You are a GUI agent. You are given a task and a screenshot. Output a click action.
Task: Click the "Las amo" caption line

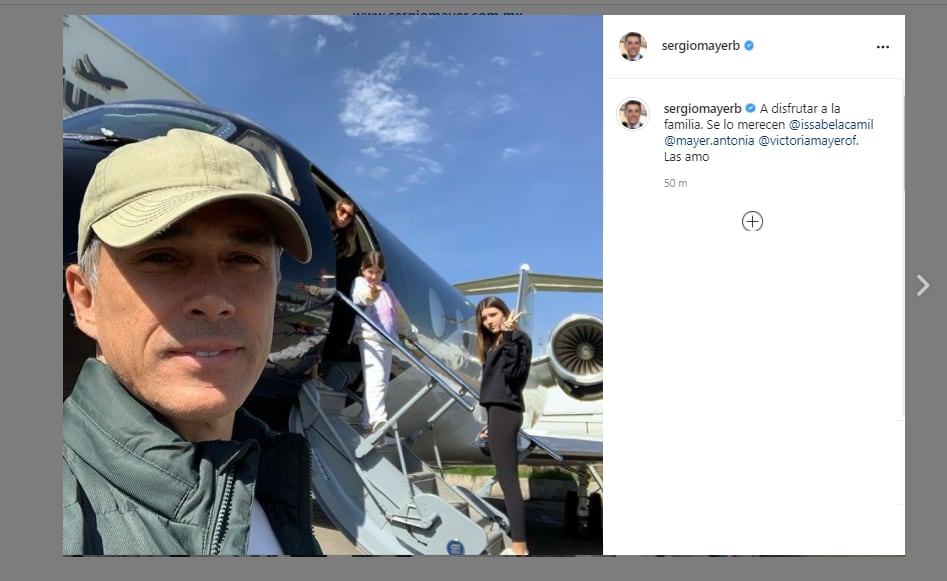click(686, 157)
